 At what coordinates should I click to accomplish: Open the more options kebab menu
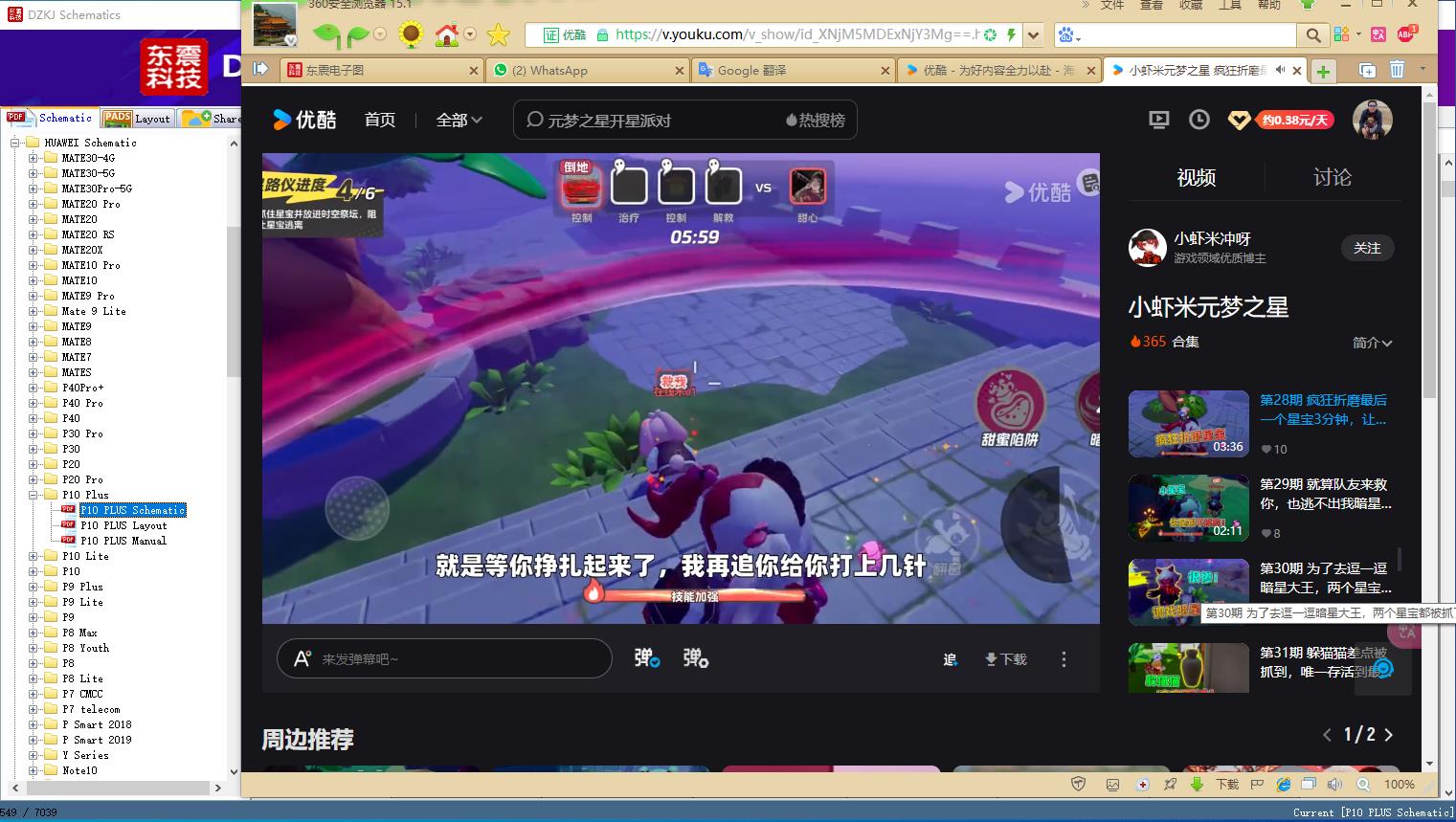coord(1064,659)
